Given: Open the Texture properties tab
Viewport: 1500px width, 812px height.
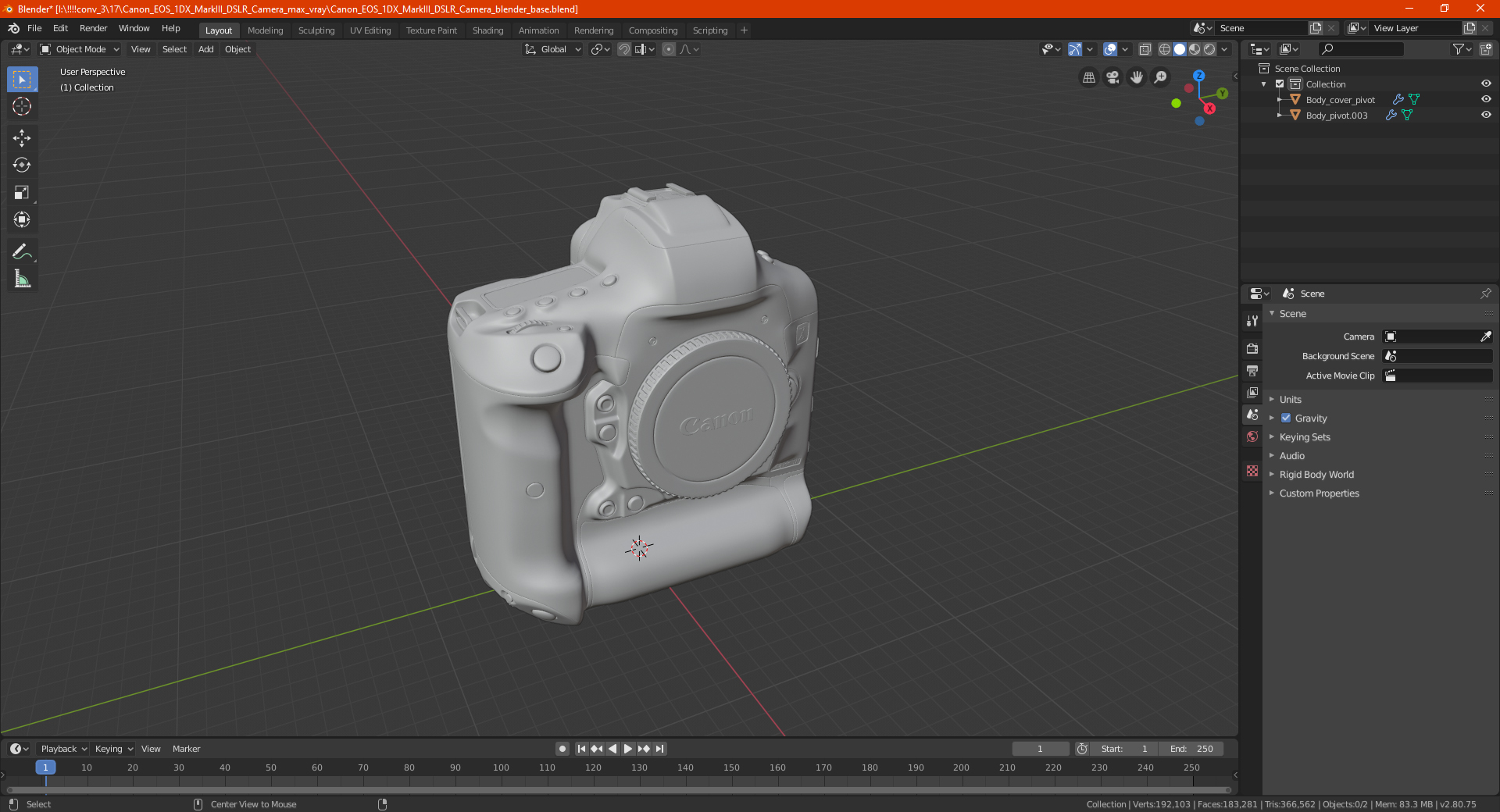Looking at the screenshot, I should pos(1252,471).
